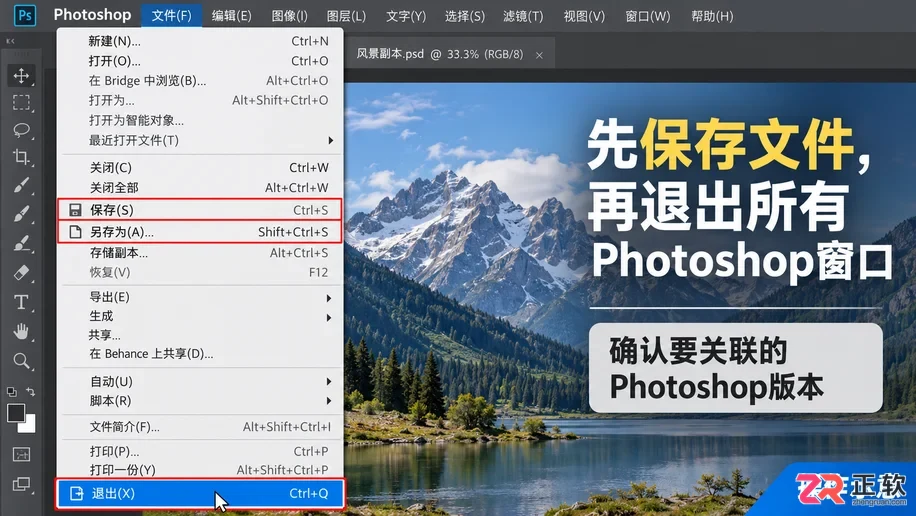This screenshot has height=516, width=916.
Task: Expand the 生成 submenu arrow
Action: [329, 317]
